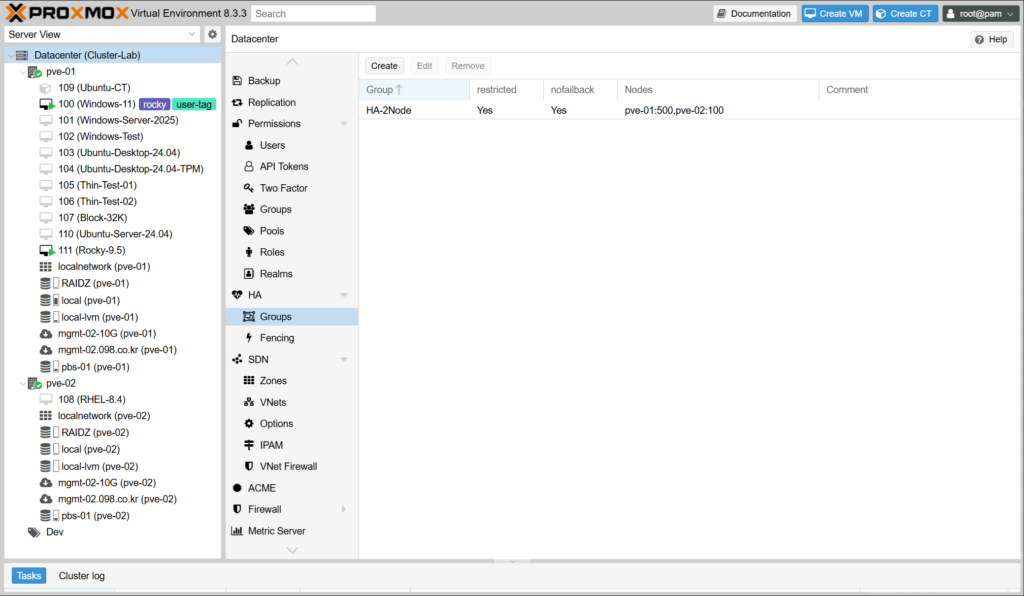Collapse the Permissions section arrow
The image size is (1024, 596).
tap(344, 124)
